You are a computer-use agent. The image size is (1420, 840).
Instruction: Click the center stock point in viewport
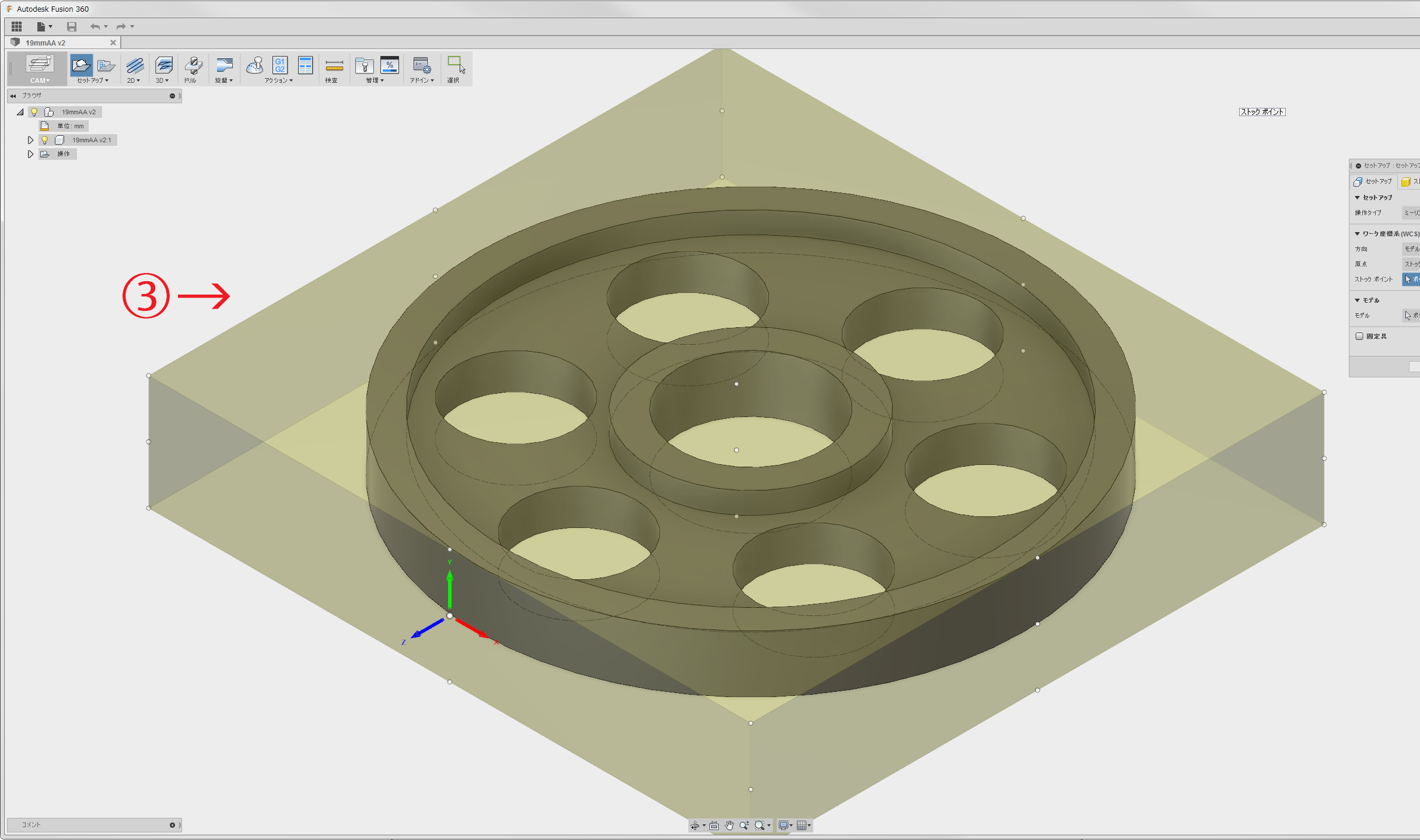tap(736, 450)
